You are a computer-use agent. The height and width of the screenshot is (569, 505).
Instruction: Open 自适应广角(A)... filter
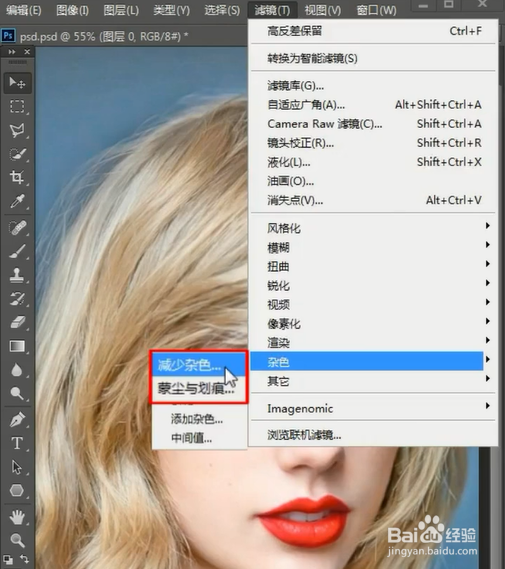pyautogui.click(x=374, y=105)
